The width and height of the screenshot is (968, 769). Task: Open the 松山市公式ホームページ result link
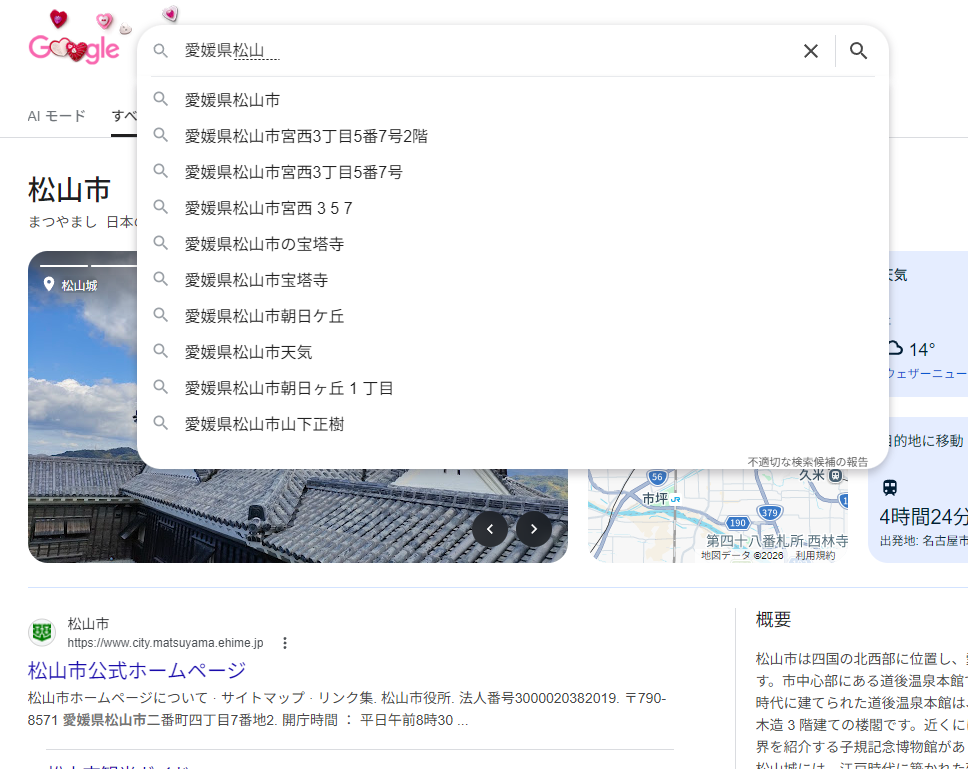point(137,670)
